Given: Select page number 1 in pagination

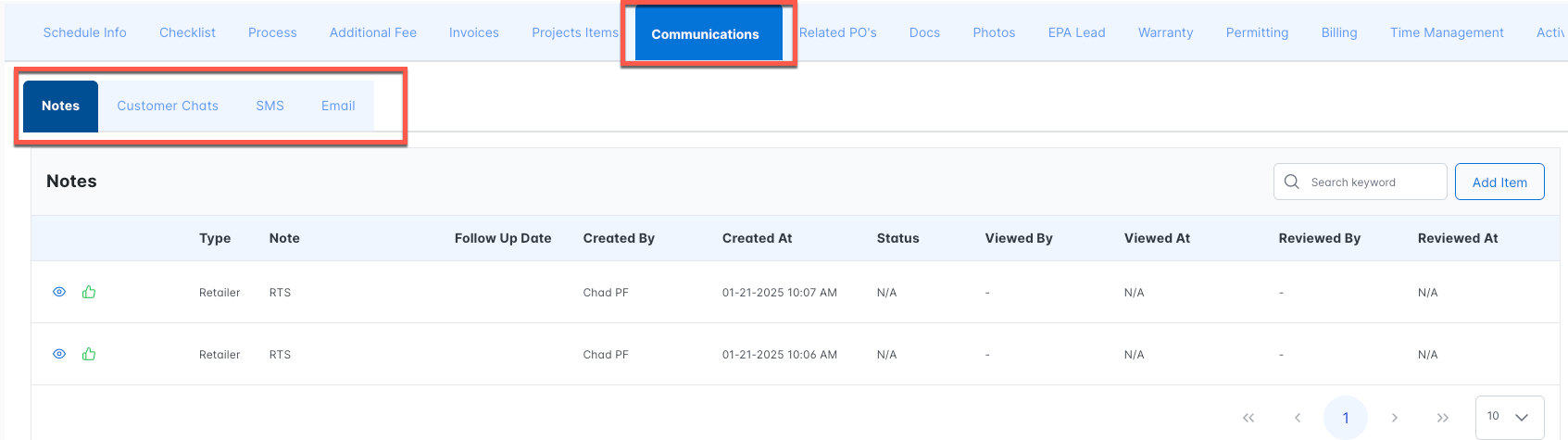Looking at the screenshot, I should pyautogui.click(x=1346, y=418).
